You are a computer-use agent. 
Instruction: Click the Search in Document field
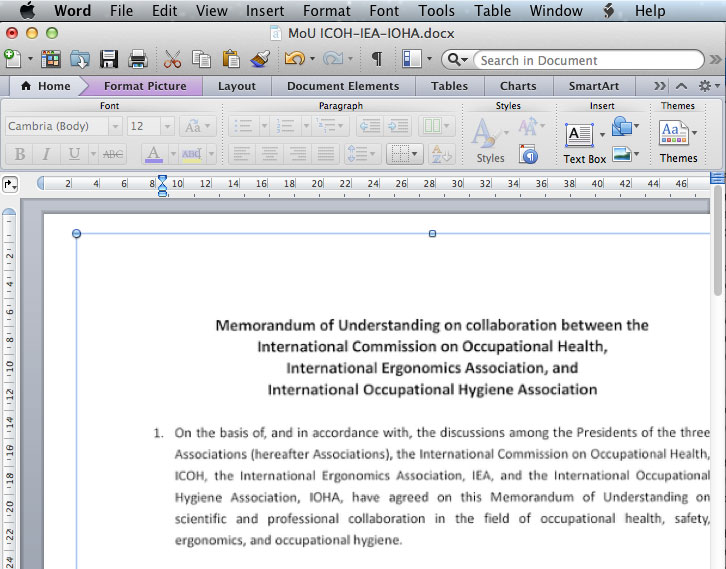tap(588, 60)
